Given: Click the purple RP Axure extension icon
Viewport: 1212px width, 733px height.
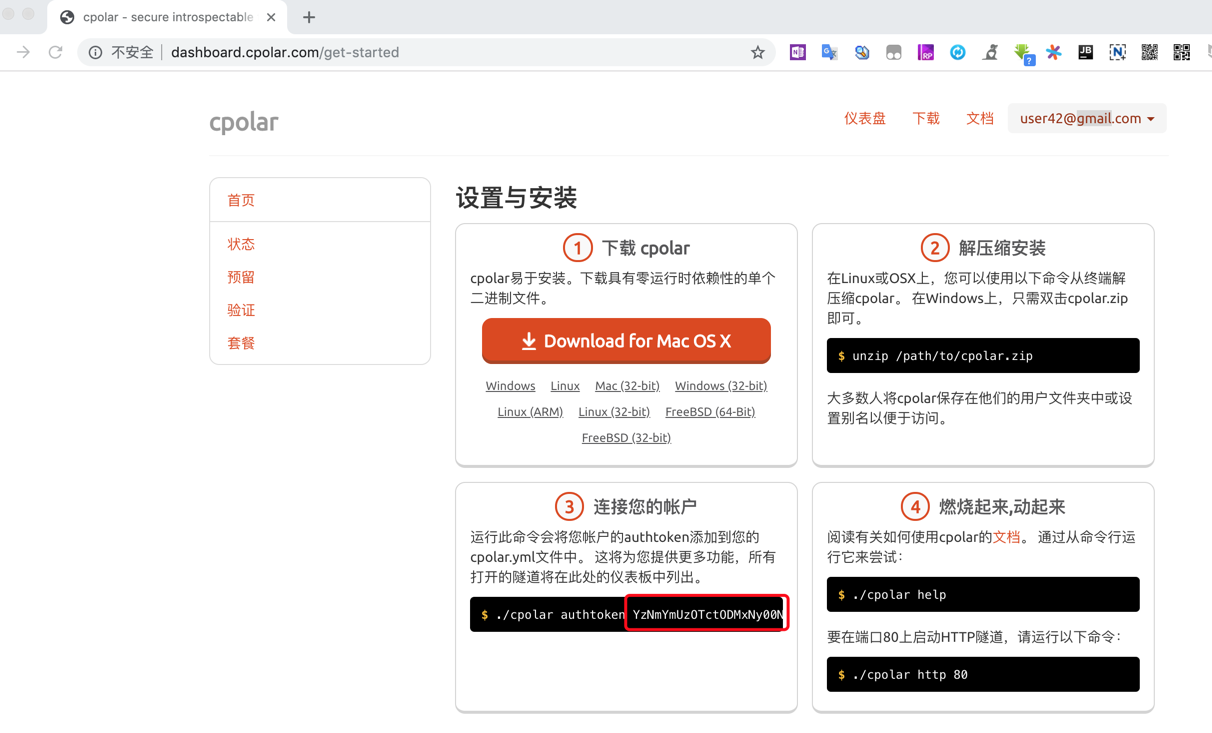Looking at the screenshot, I should [926, 52].
